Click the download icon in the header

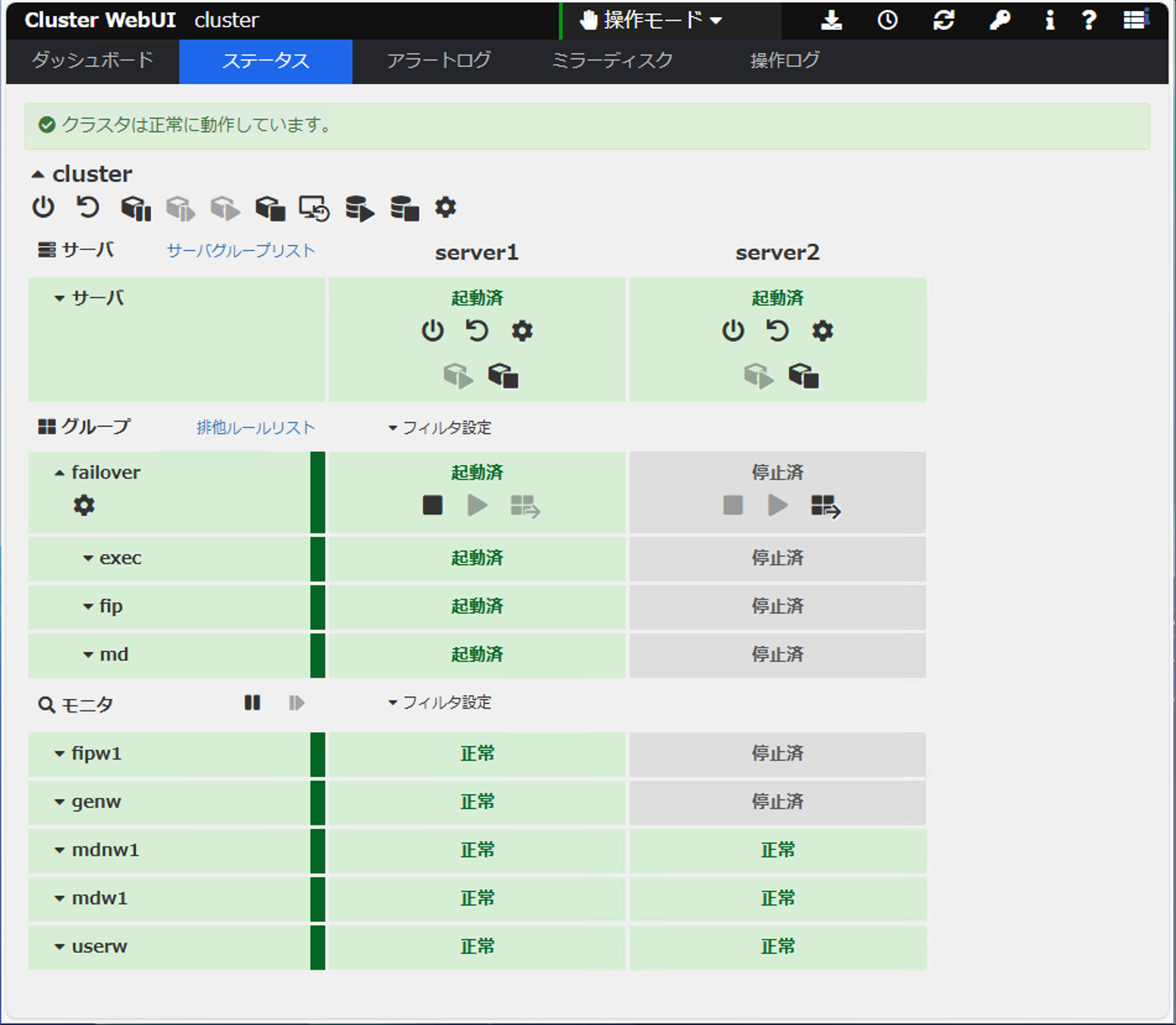(831, 21)
